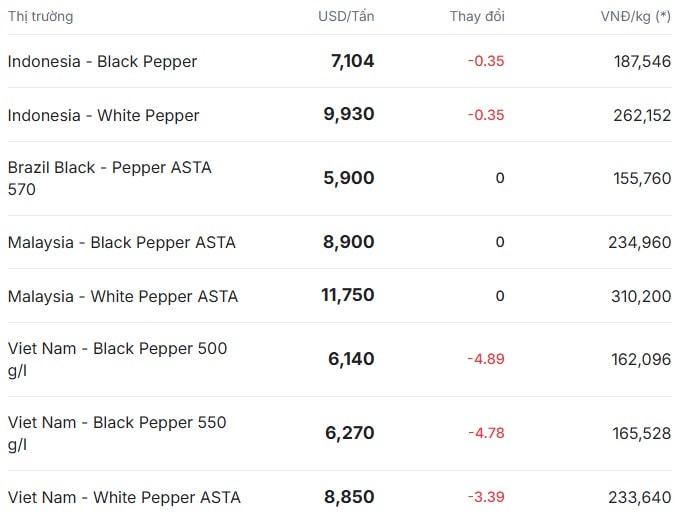Click the VNĐ/kg (*) column header
This screenshot has height=518, width=679.
tap(635, 16)
